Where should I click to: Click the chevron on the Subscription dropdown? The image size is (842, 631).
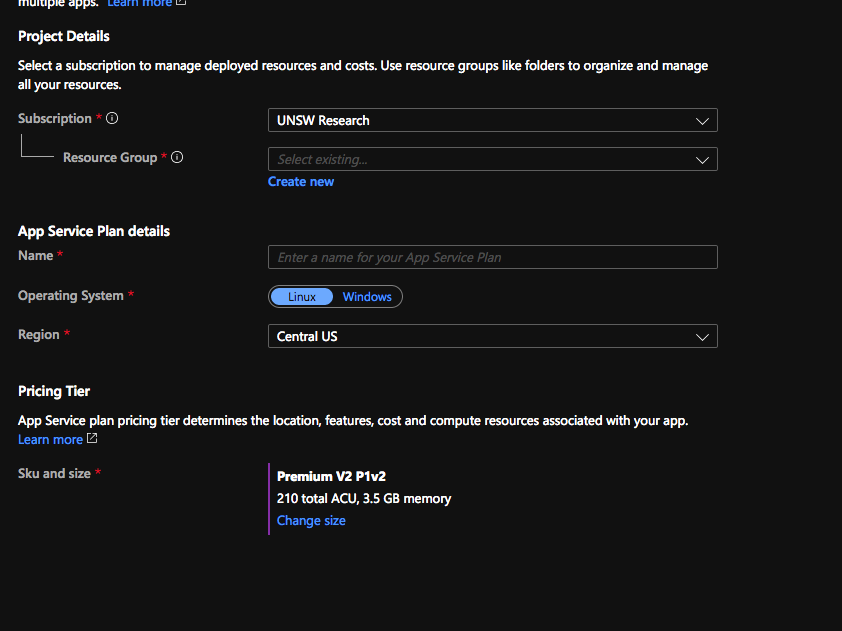(x=702, y=120)
